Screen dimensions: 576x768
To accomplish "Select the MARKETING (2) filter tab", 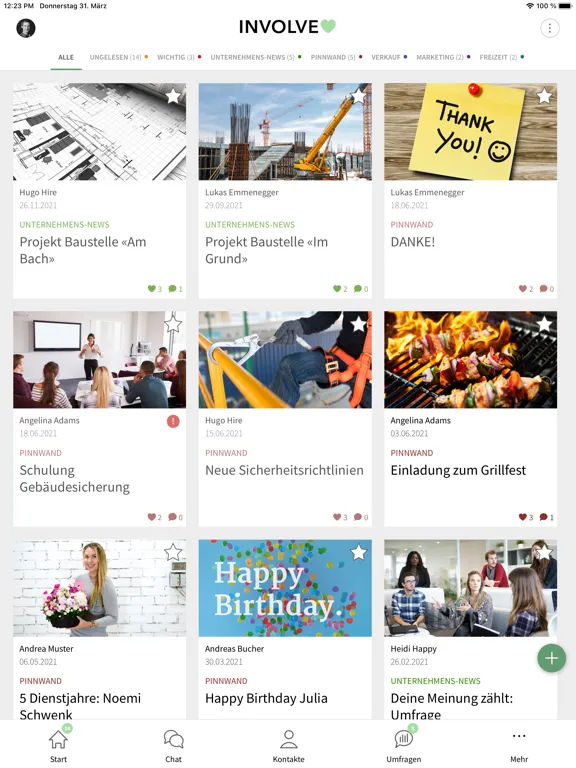I will (x=440, y=57).
